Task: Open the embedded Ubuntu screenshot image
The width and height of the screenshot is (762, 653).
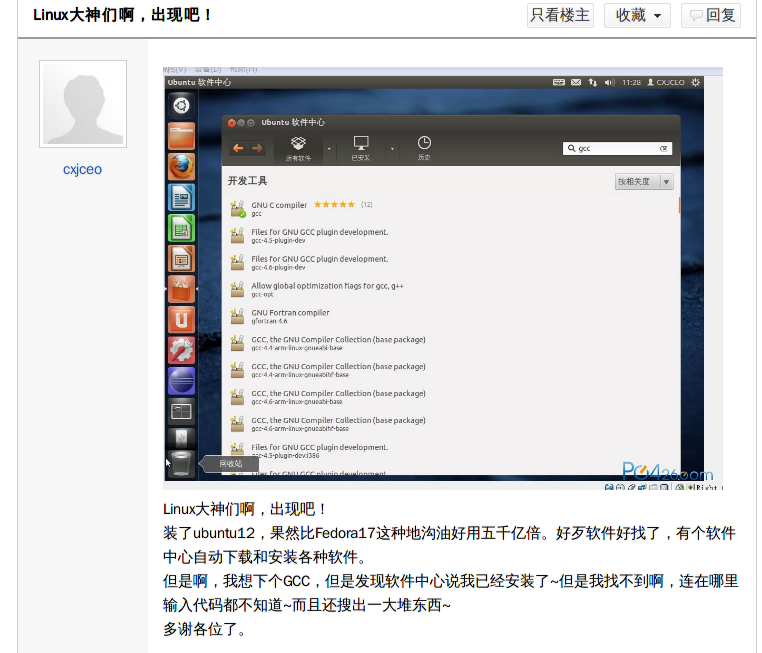Action: (x=443, y=278)
